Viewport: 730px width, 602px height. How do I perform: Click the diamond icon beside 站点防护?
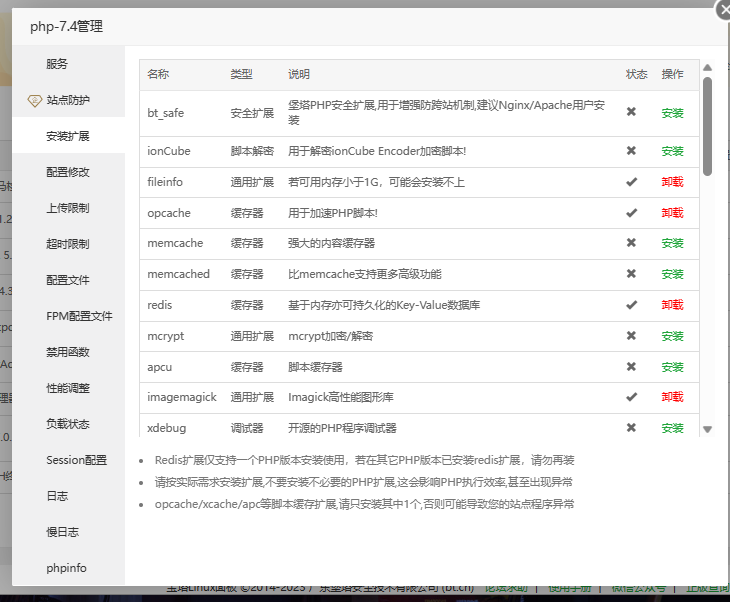34,100
